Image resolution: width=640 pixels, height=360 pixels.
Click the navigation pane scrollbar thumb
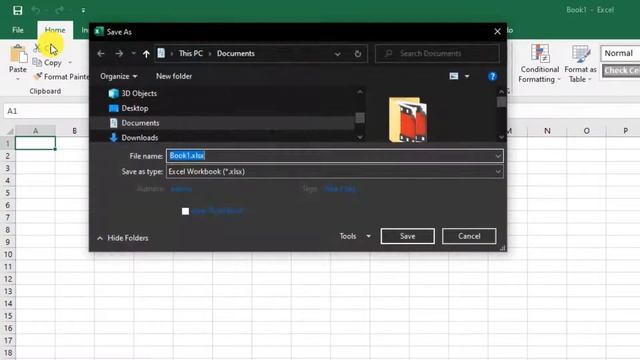pyautogui.click(x=360, y=118)
